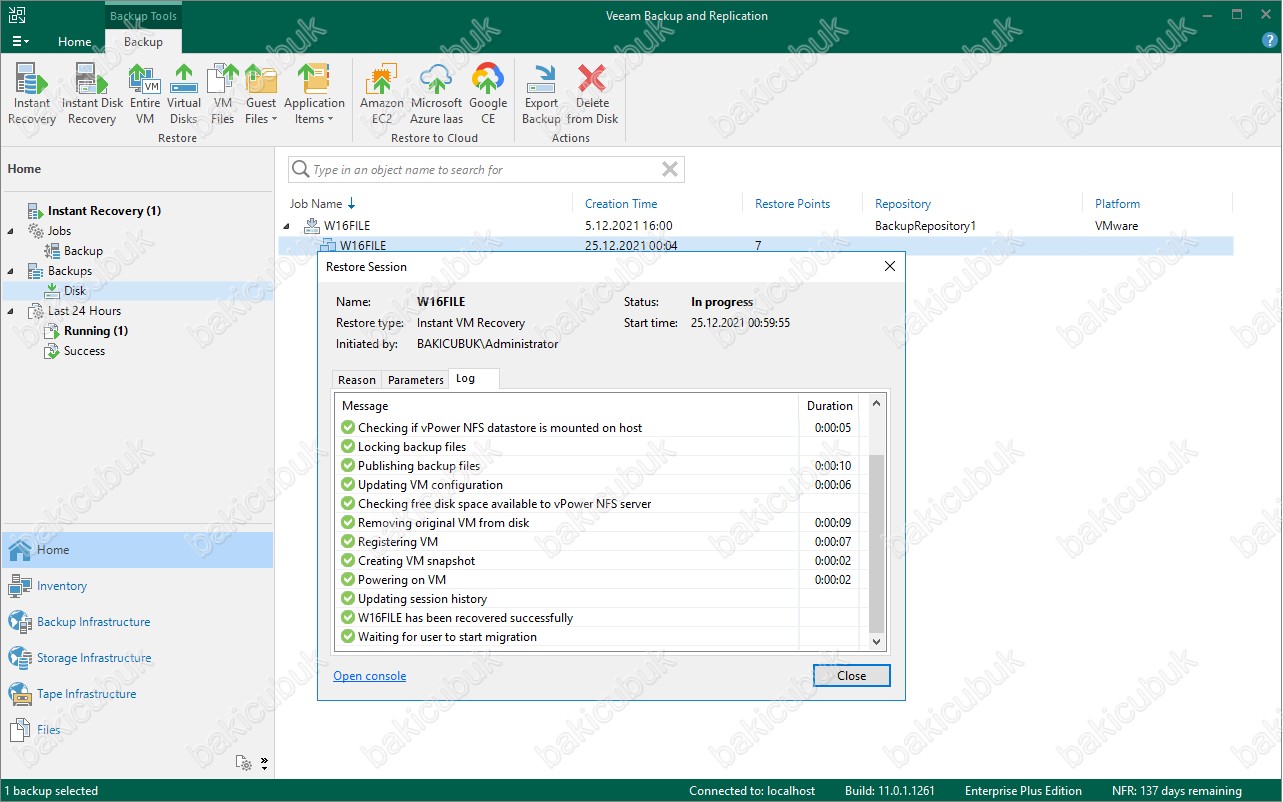Image resolution: width=1283 pixels, height=802 pixels.
Task: Select the Backup Tools contextual tab
Action: tap(143, 16)
